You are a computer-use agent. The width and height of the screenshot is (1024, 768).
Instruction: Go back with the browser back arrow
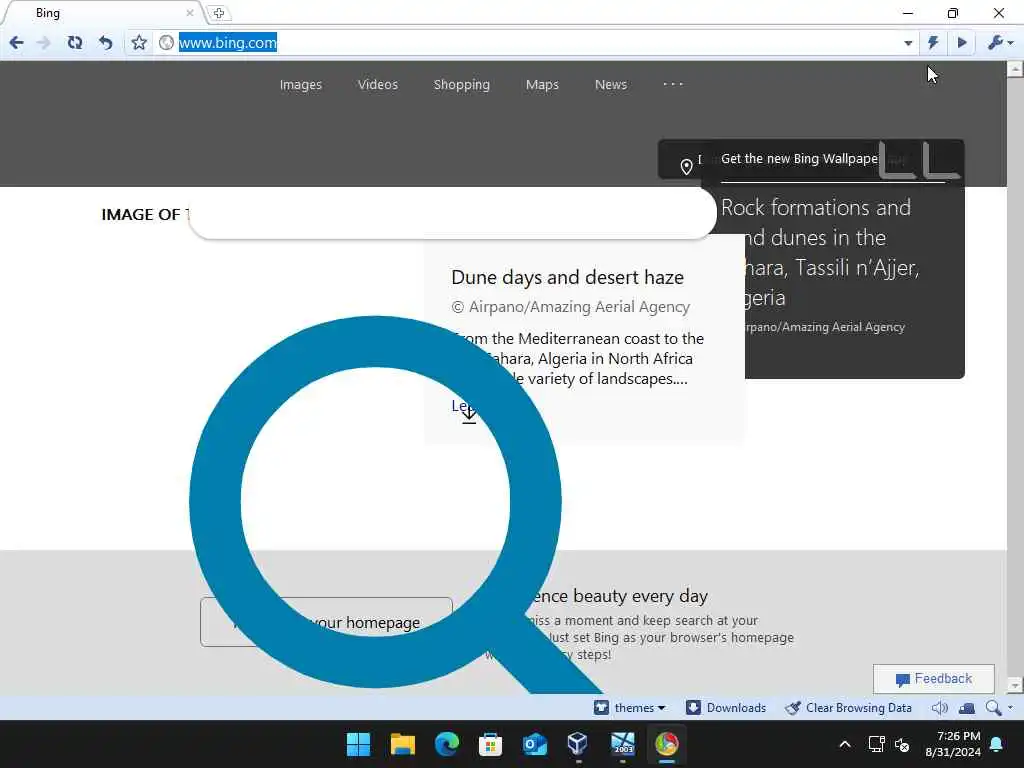coord(16,43)
